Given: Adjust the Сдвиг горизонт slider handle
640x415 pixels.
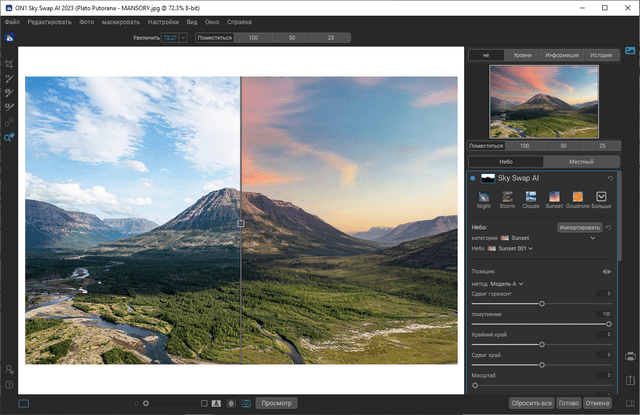Looking at the screenshot, I should pos(542,303).
